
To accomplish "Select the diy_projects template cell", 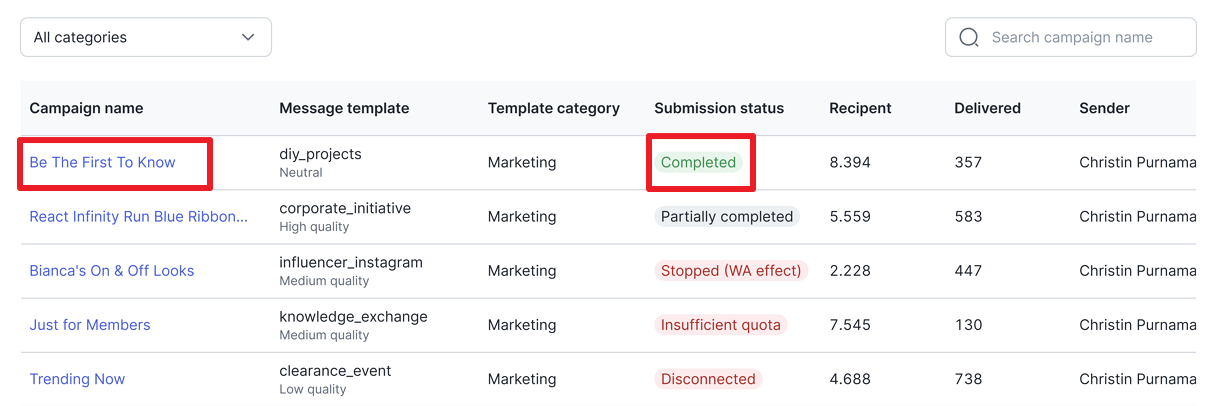I will [x=320, y=162].
